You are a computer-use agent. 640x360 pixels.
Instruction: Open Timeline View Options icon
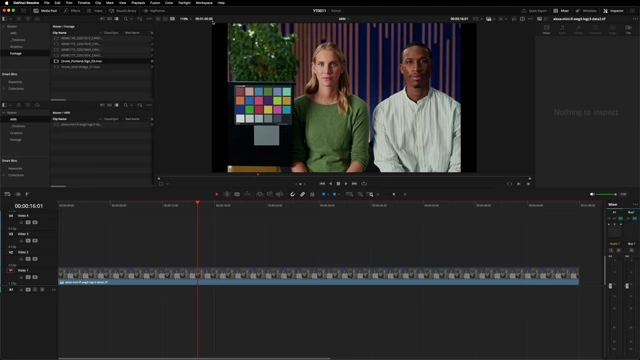[x=7, y=194]
